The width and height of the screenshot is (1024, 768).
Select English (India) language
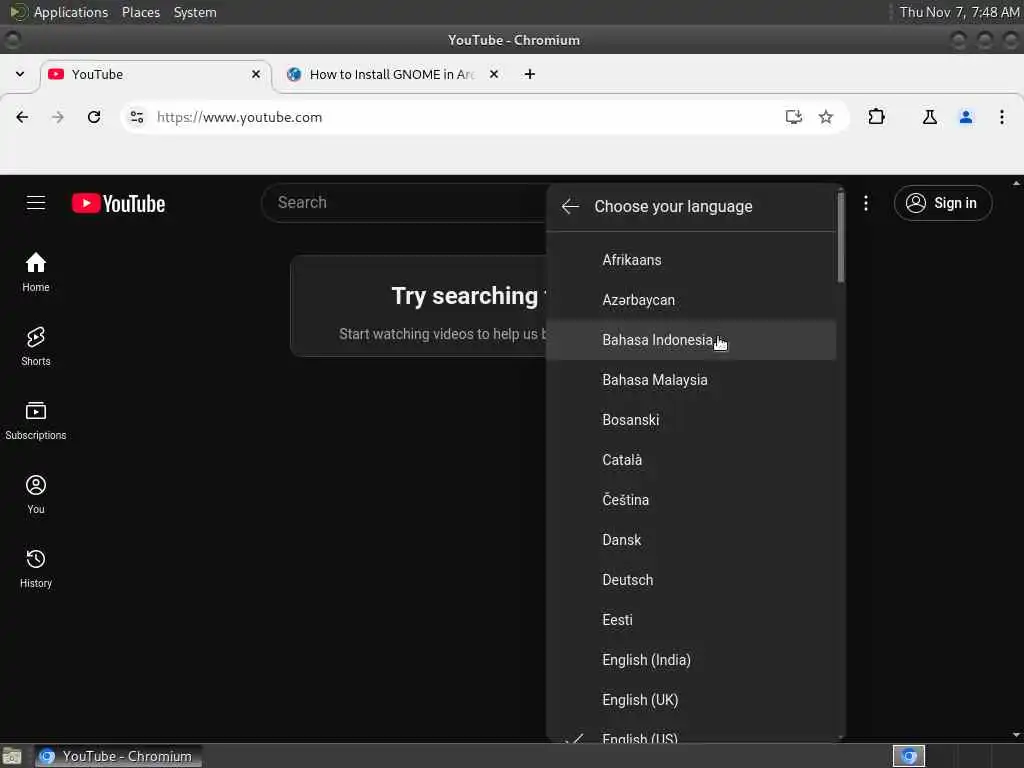pyautogui.click(x=692, y=660)
